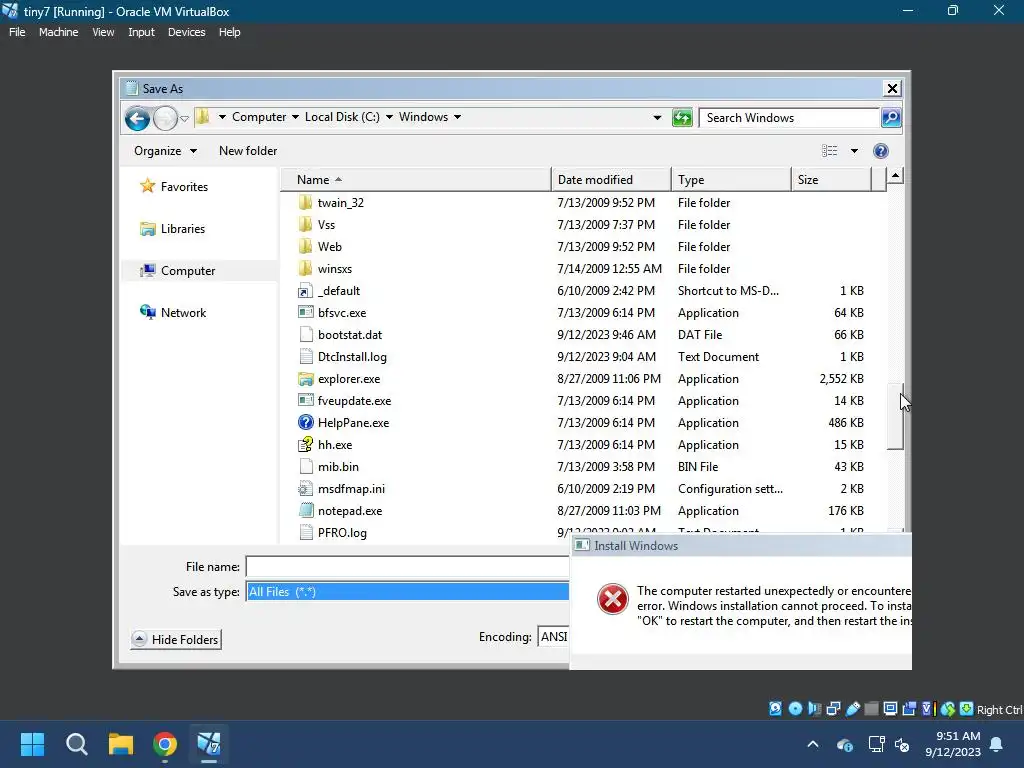Click the back arrow in Save As dialog
1024x768 pixels.
(137, 118)
